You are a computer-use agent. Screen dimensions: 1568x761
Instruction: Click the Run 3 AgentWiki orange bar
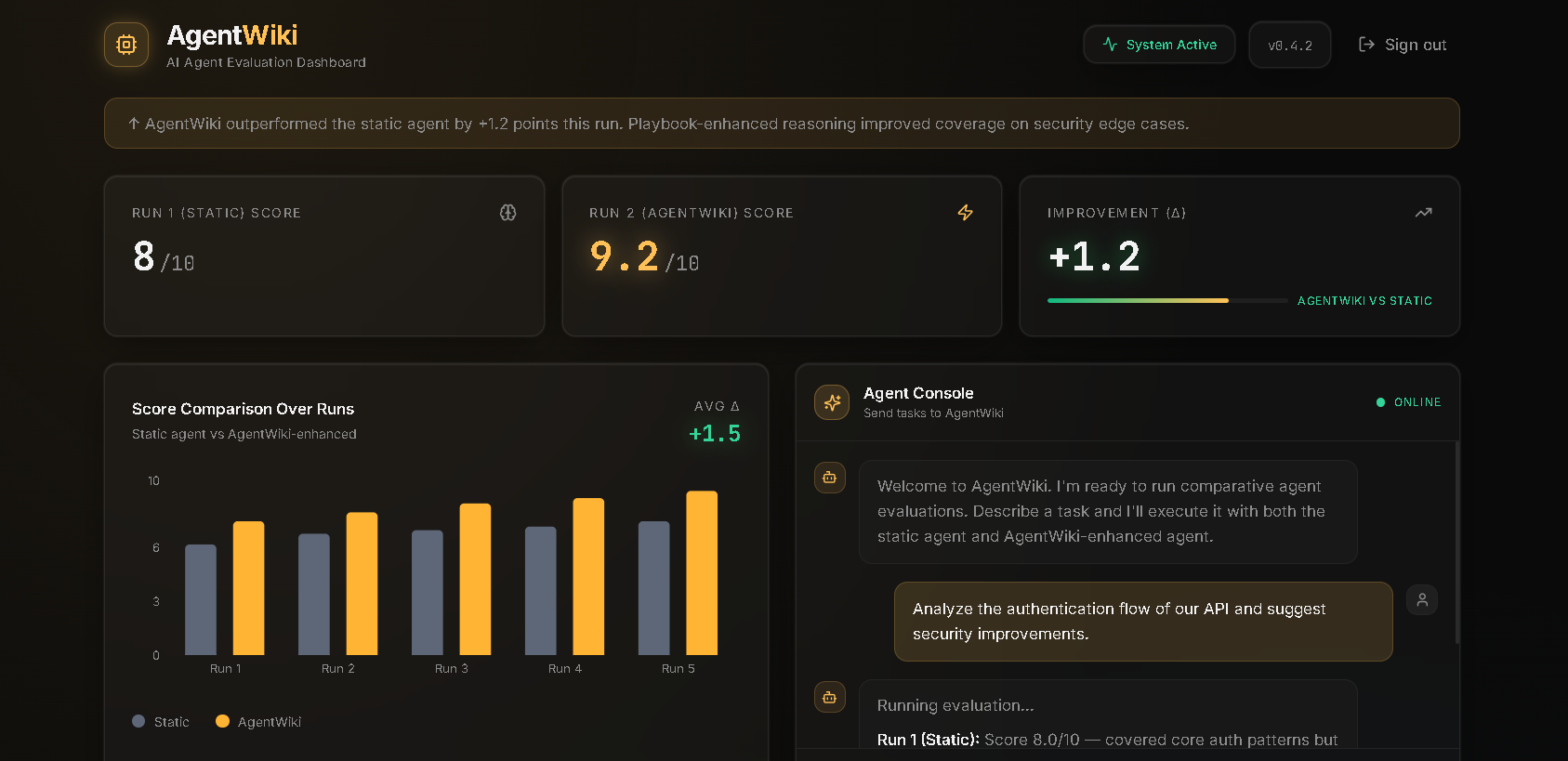475,579
